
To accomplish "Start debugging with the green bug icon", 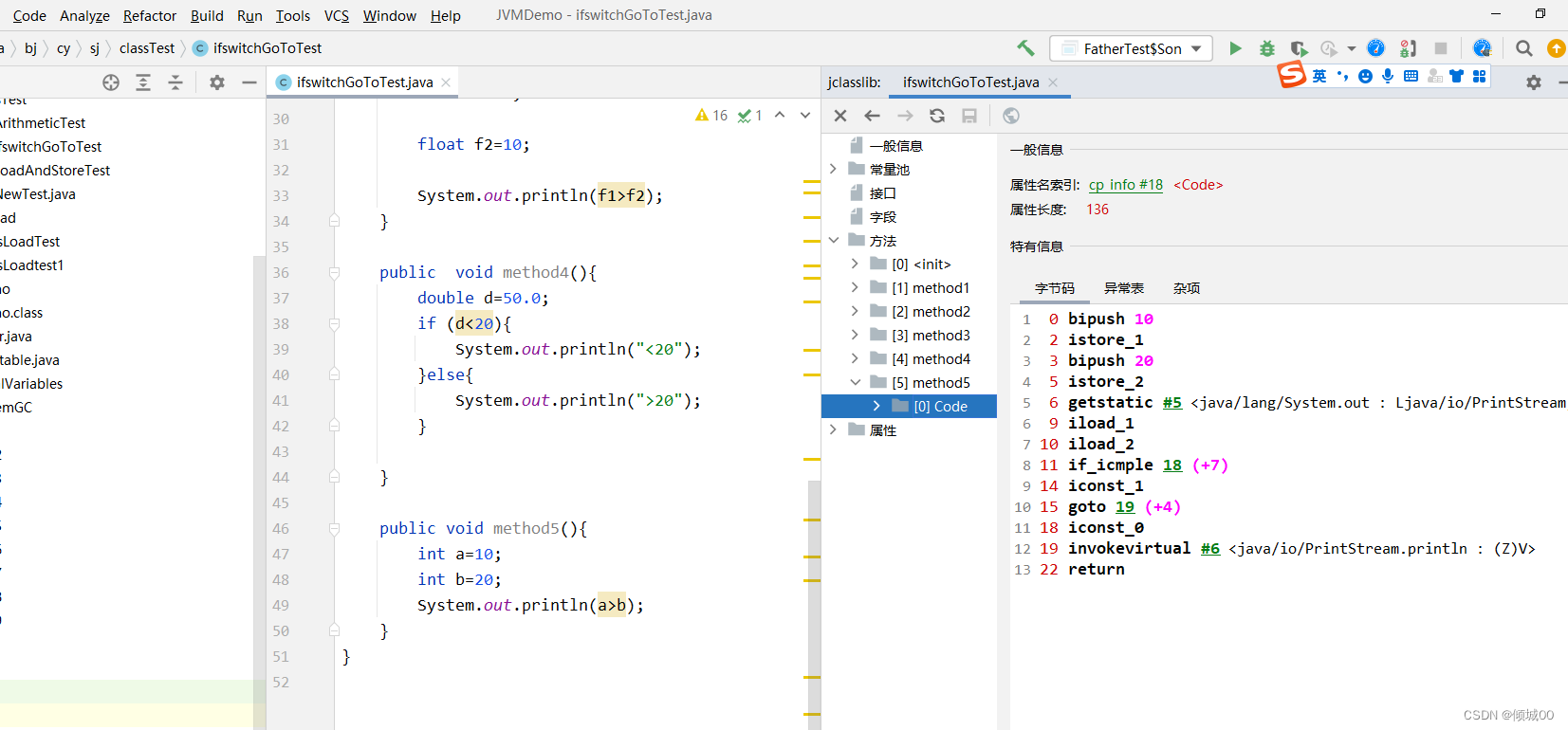I will pos(1266,48).
